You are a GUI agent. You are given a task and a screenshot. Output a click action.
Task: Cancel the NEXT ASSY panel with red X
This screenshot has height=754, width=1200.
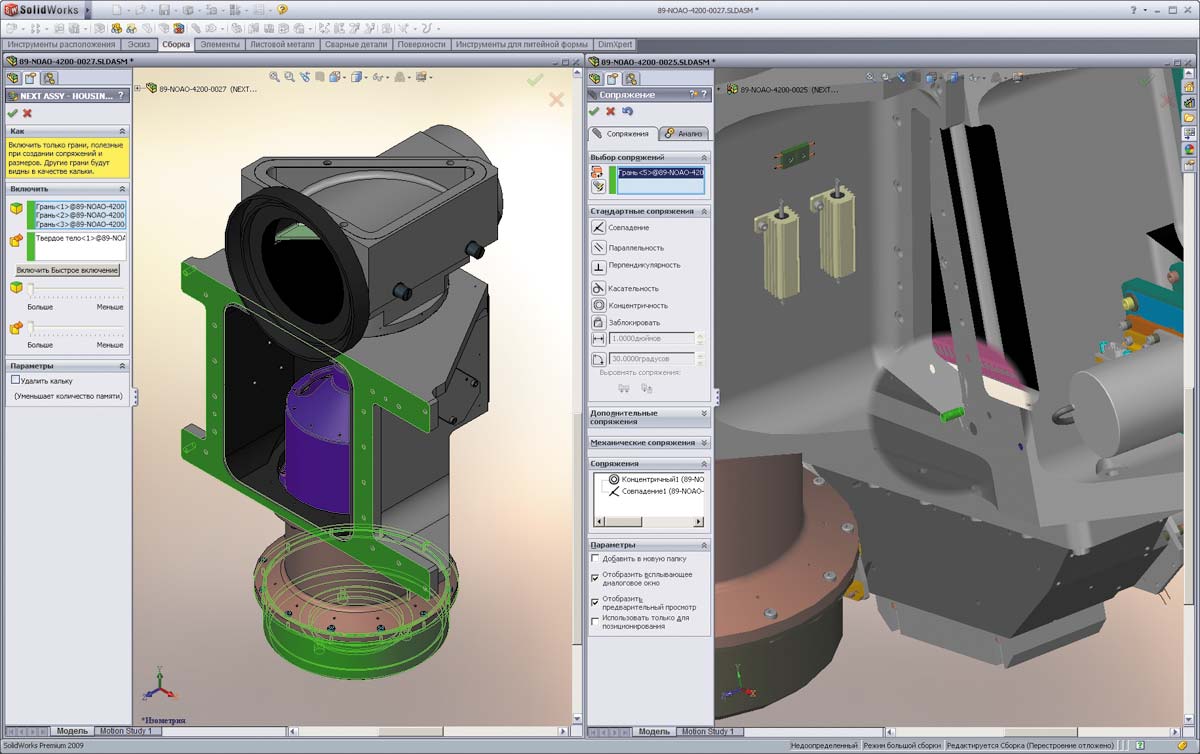coord(27,113)
